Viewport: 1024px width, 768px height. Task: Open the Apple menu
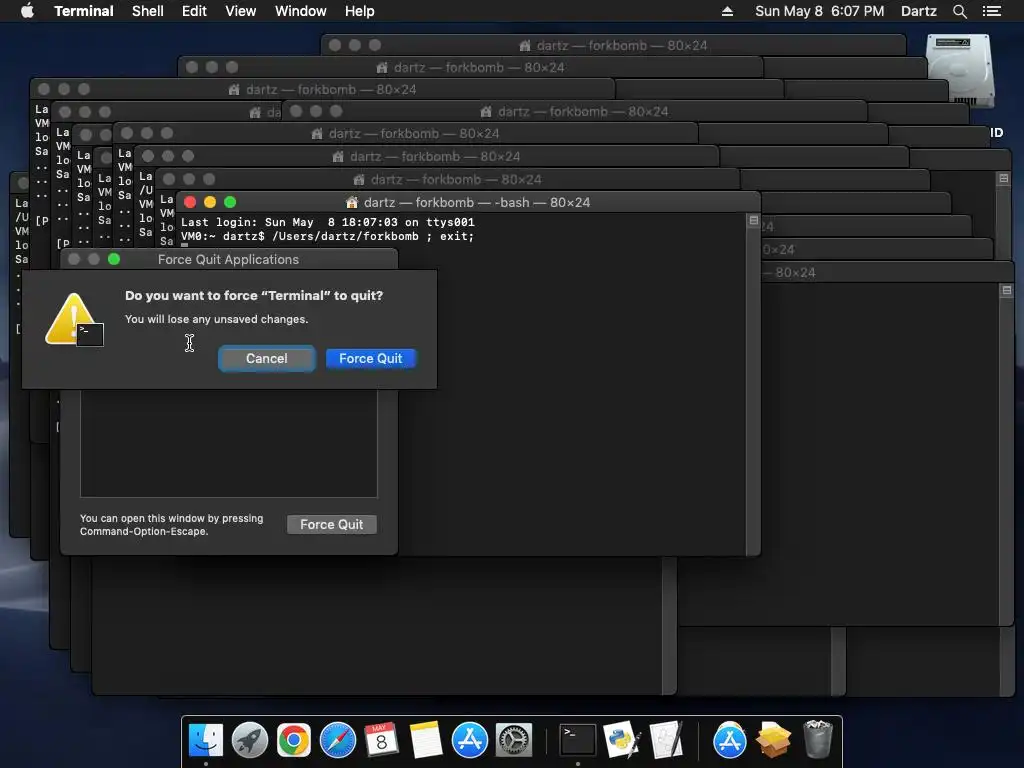[27, 11]
